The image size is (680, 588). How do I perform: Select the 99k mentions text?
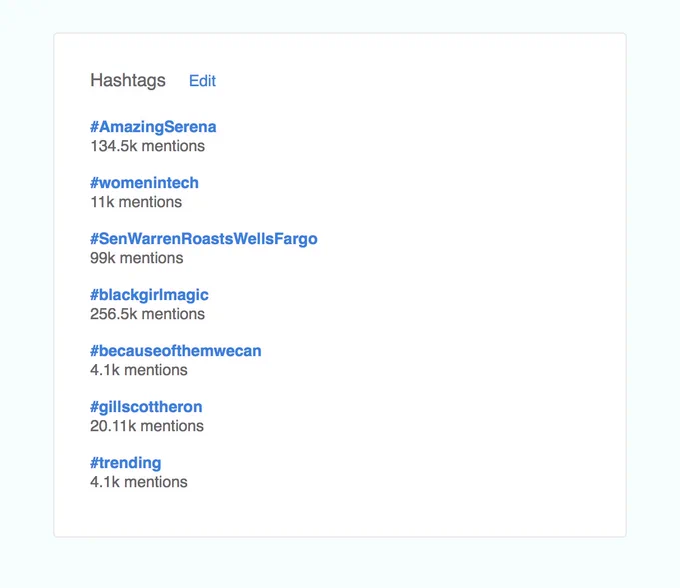point(137,258)
